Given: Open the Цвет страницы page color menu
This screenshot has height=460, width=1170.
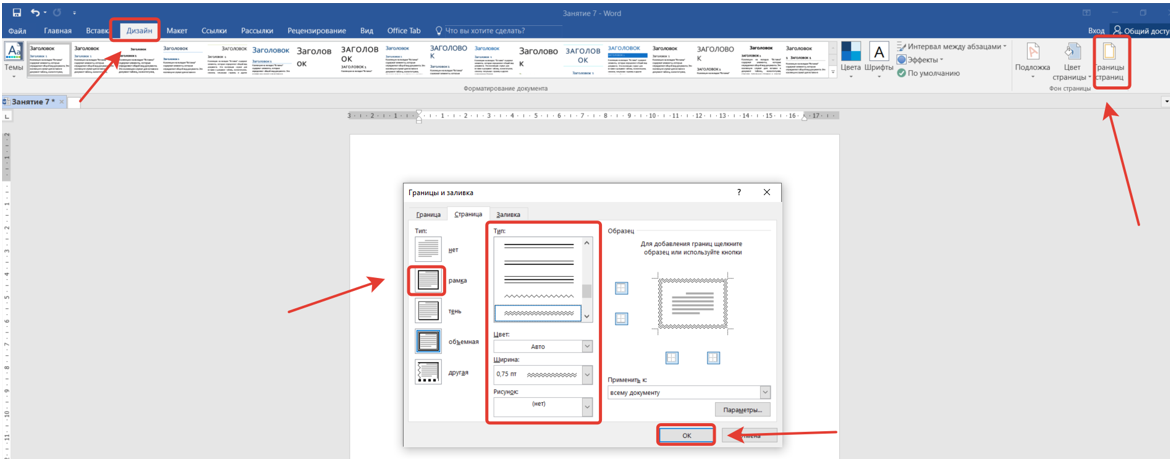Looking at the screenshot, I should [1072, 60].
